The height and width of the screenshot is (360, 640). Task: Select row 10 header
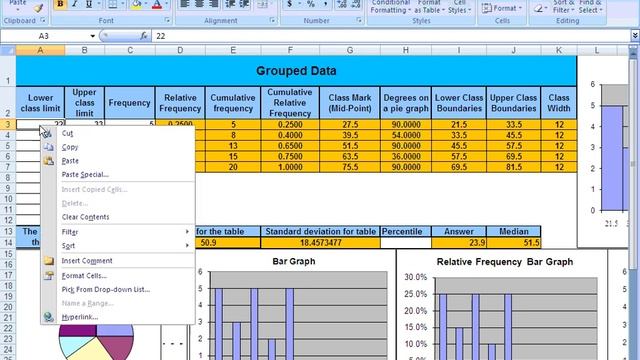(x=8, y=199)
